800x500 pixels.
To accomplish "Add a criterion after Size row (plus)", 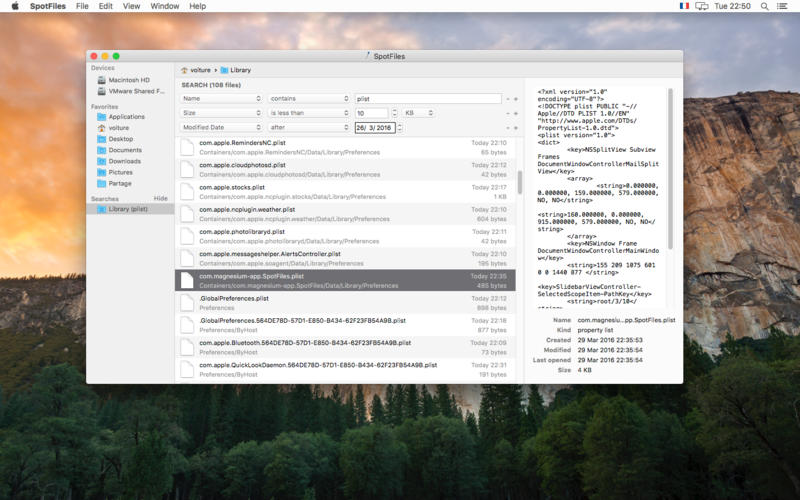I will coord(516,113).
